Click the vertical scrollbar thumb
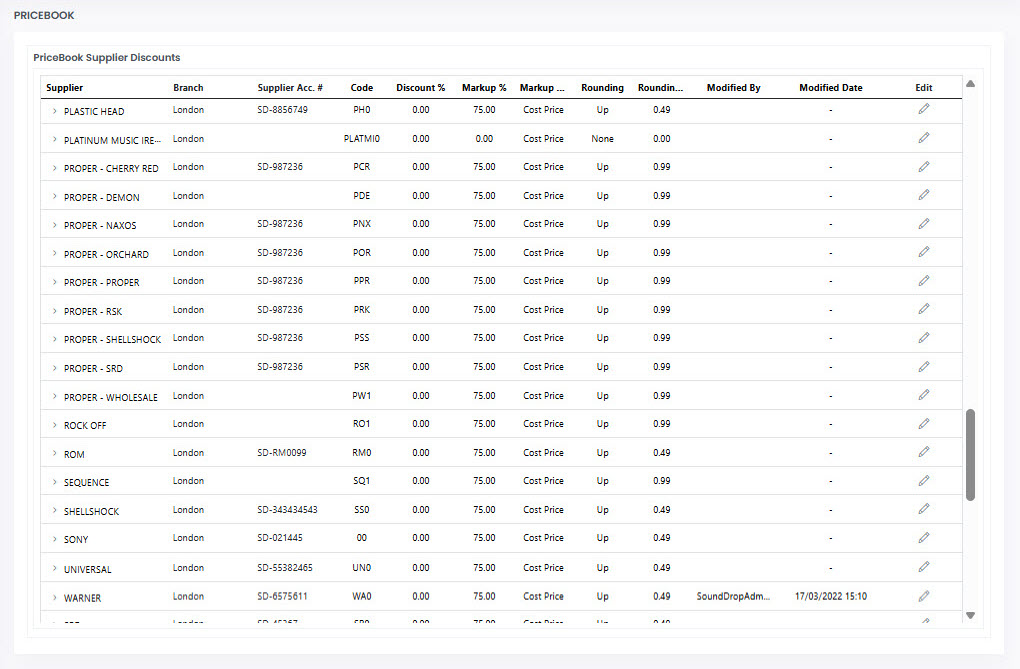The width and height of the screenshot is (1020, 669). (x=970, y=454)
